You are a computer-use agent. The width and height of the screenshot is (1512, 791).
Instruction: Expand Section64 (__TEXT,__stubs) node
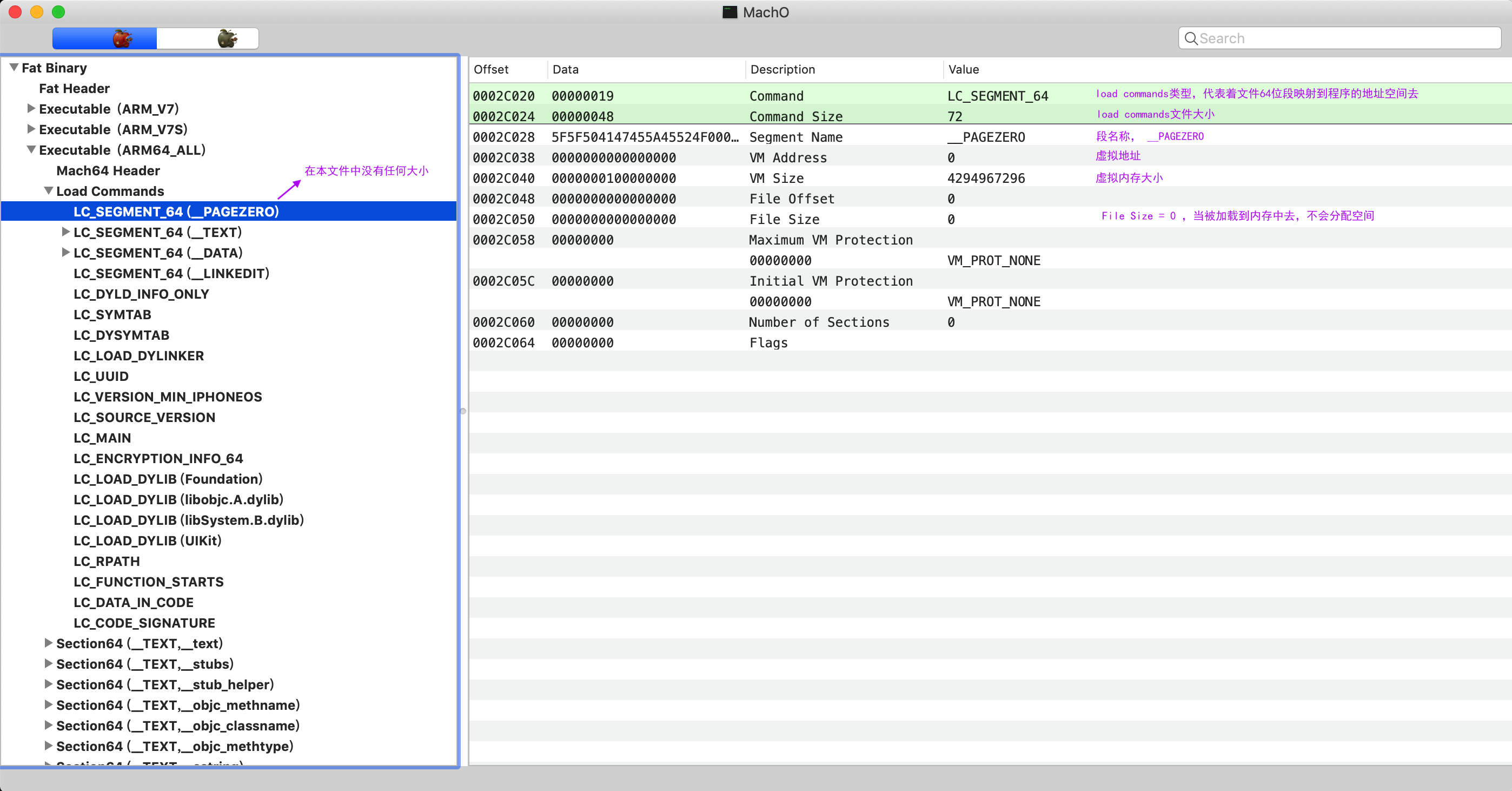[49, 663]
